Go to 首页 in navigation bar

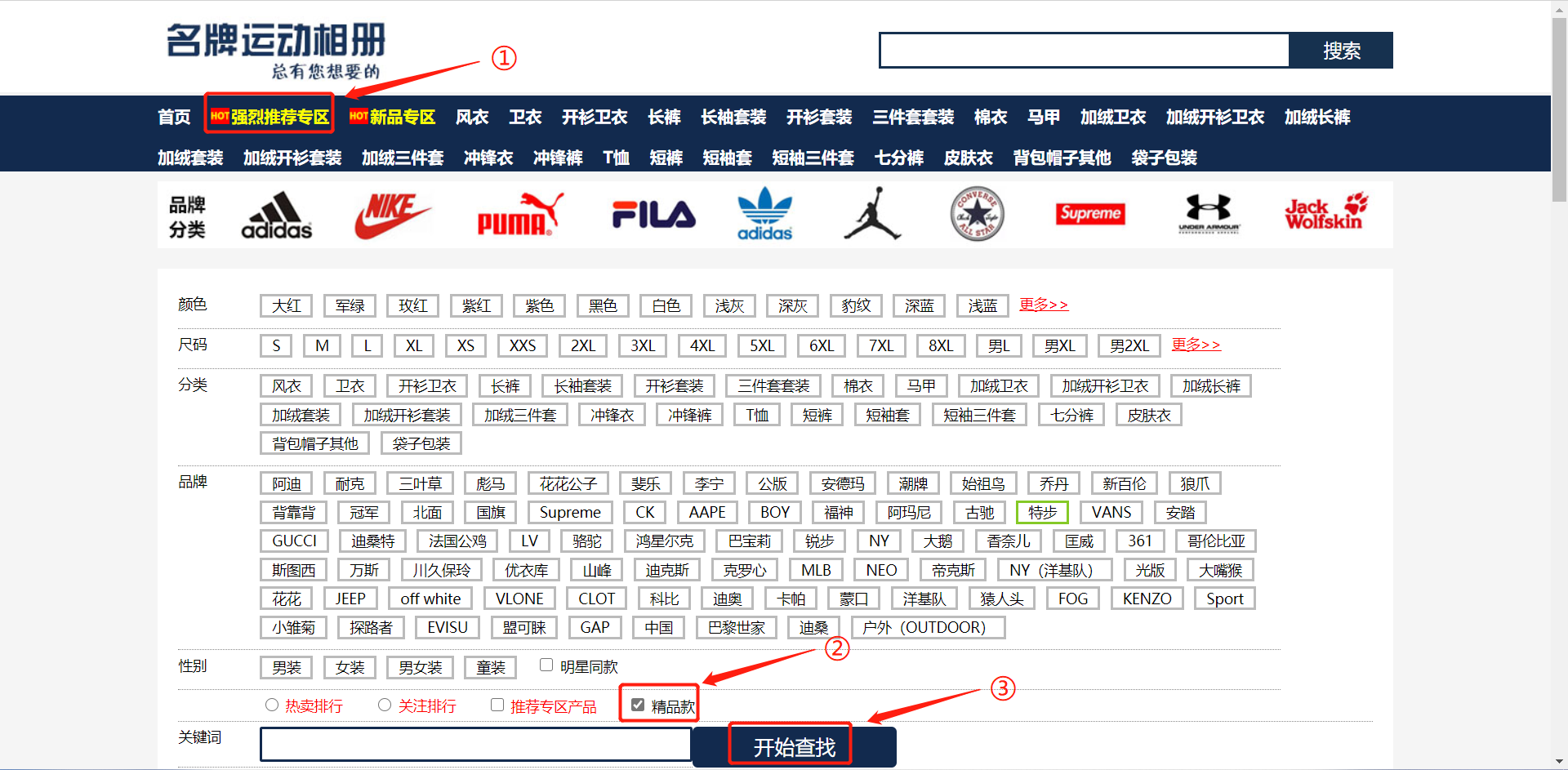(174, 117)
